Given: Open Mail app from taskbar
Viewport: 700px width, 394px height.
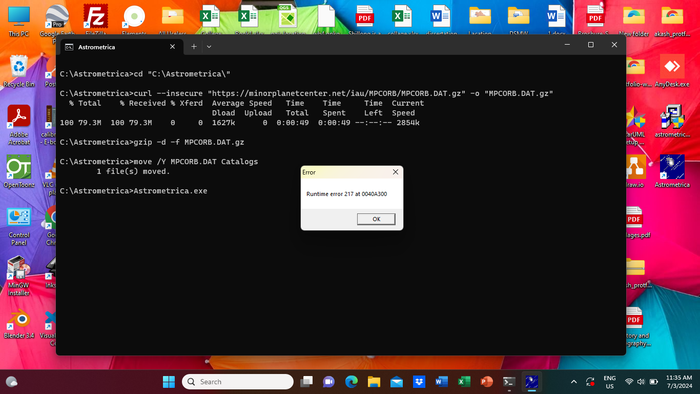Looking at the screenshot, I should [396, 382].
